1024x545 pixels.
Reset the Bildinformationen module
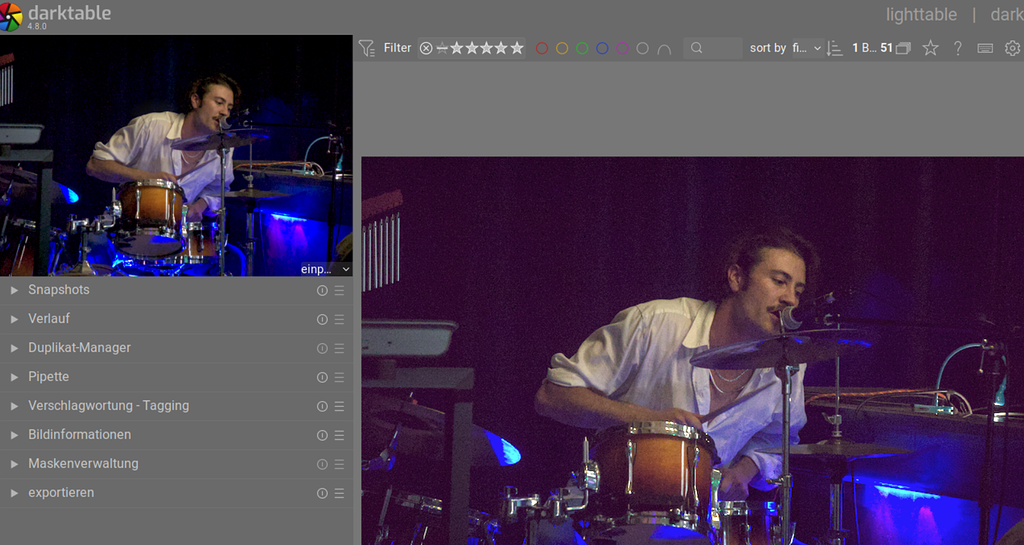(x=322, y=435)
